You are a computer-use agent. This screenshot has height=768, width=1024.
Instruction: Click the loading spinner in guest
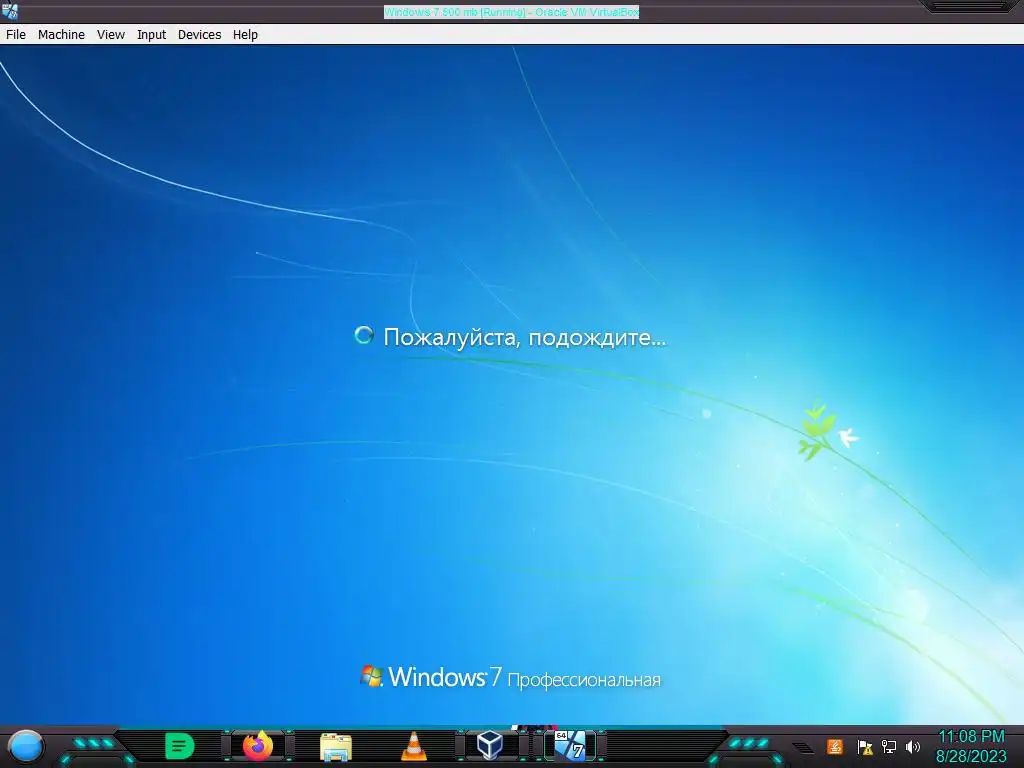(x=364, y=336)
